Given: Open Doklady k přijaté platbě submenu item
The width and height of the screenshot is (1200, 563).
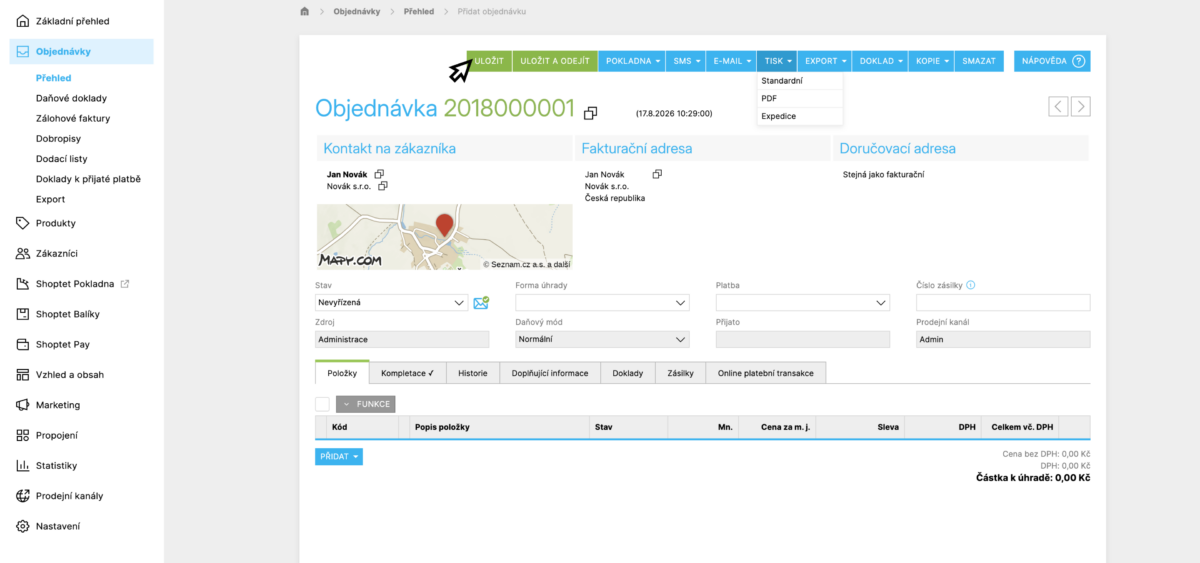Looking at the screenshot, I should click(x=88, y=179).
